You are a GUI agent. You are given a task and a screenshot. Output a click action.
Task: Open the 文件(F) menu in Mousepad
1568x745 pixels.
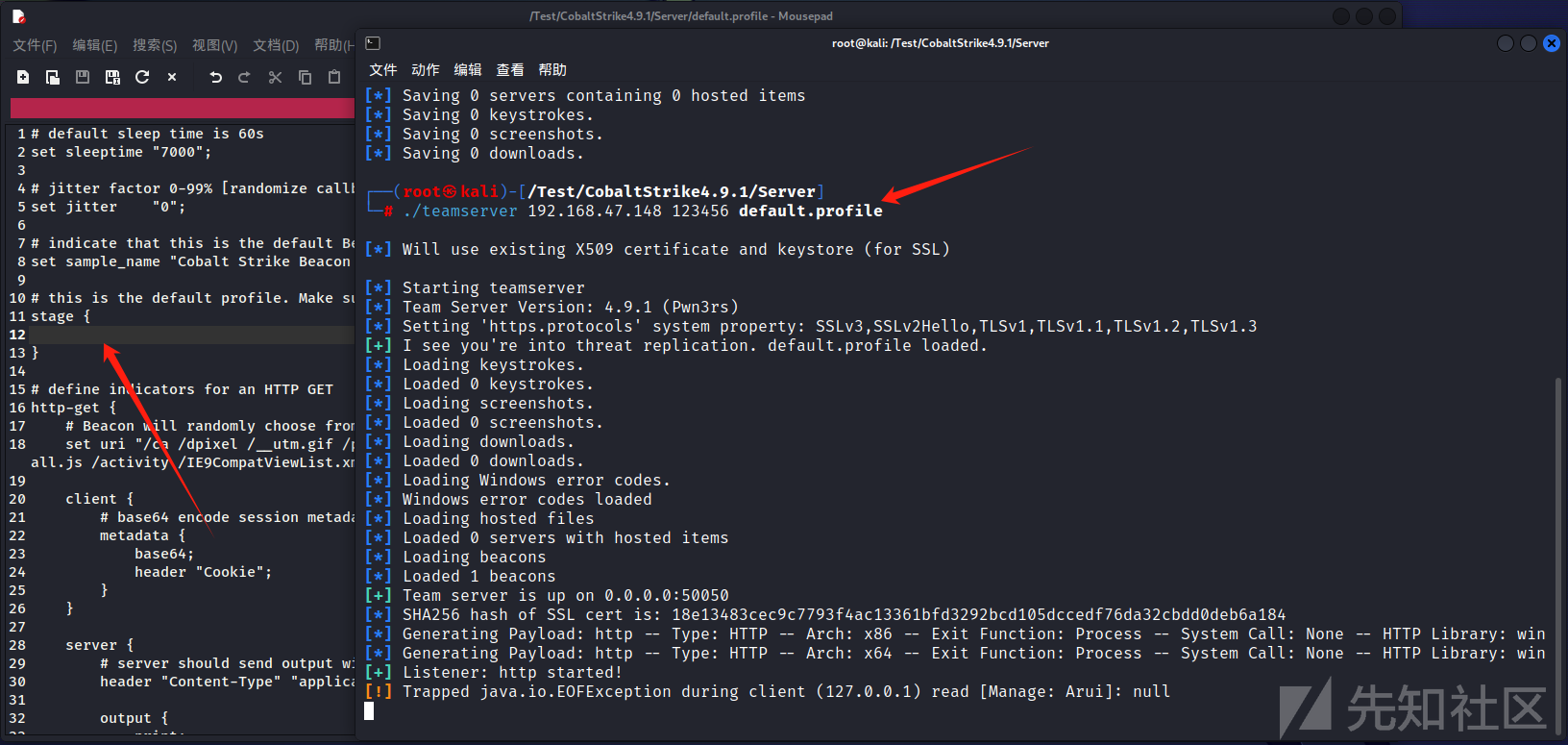coord(35,45)
